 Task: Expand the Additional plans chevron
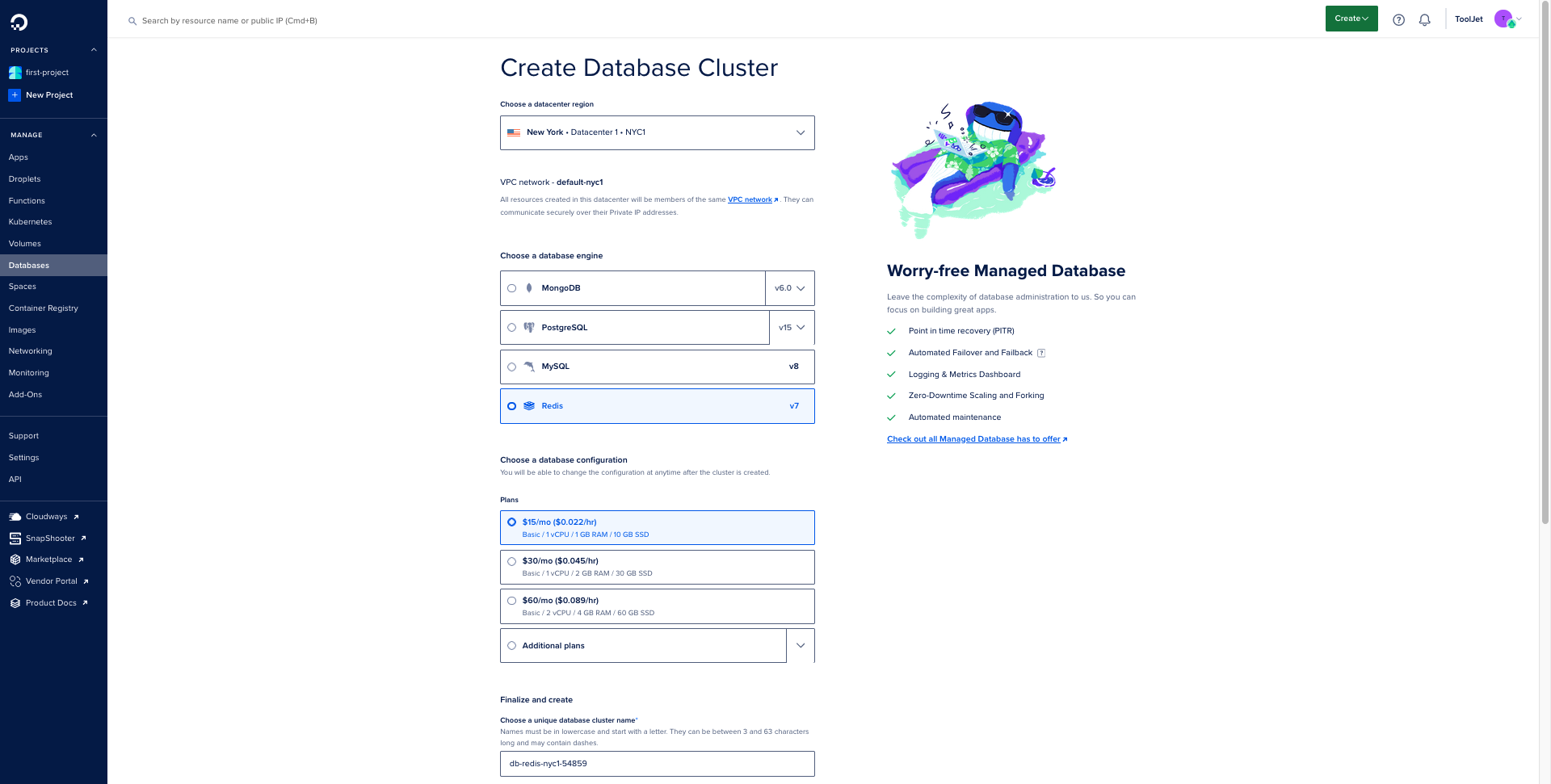pos(801,646)
